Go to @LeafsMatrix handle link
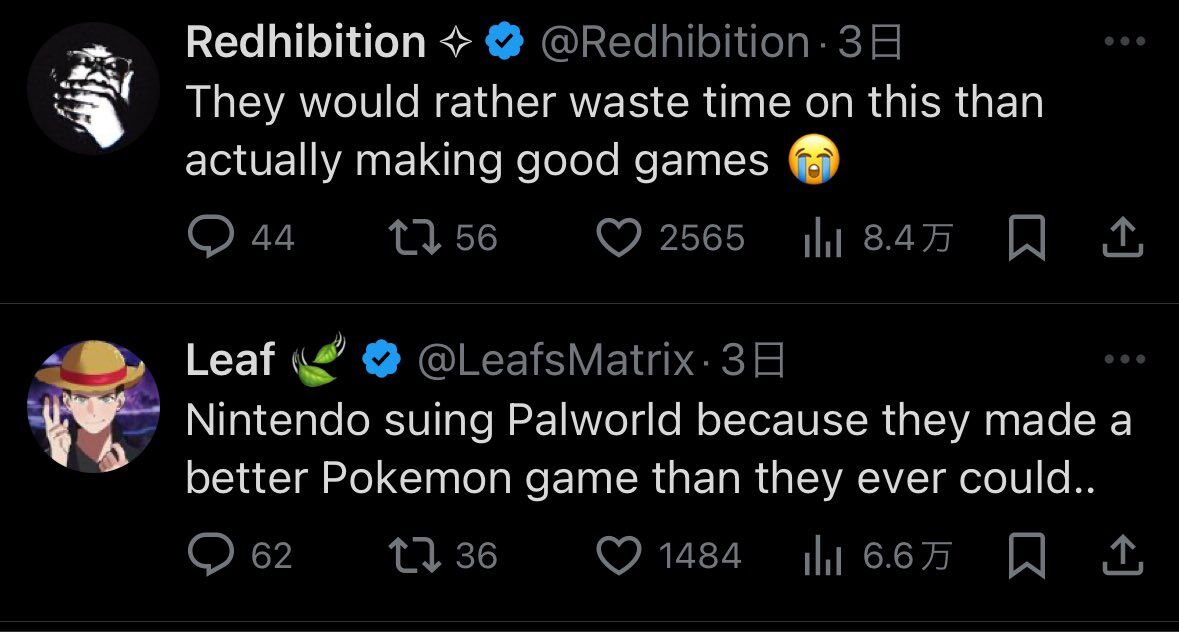The height and width of the screenshot is (632, 1179). [555, 360]
